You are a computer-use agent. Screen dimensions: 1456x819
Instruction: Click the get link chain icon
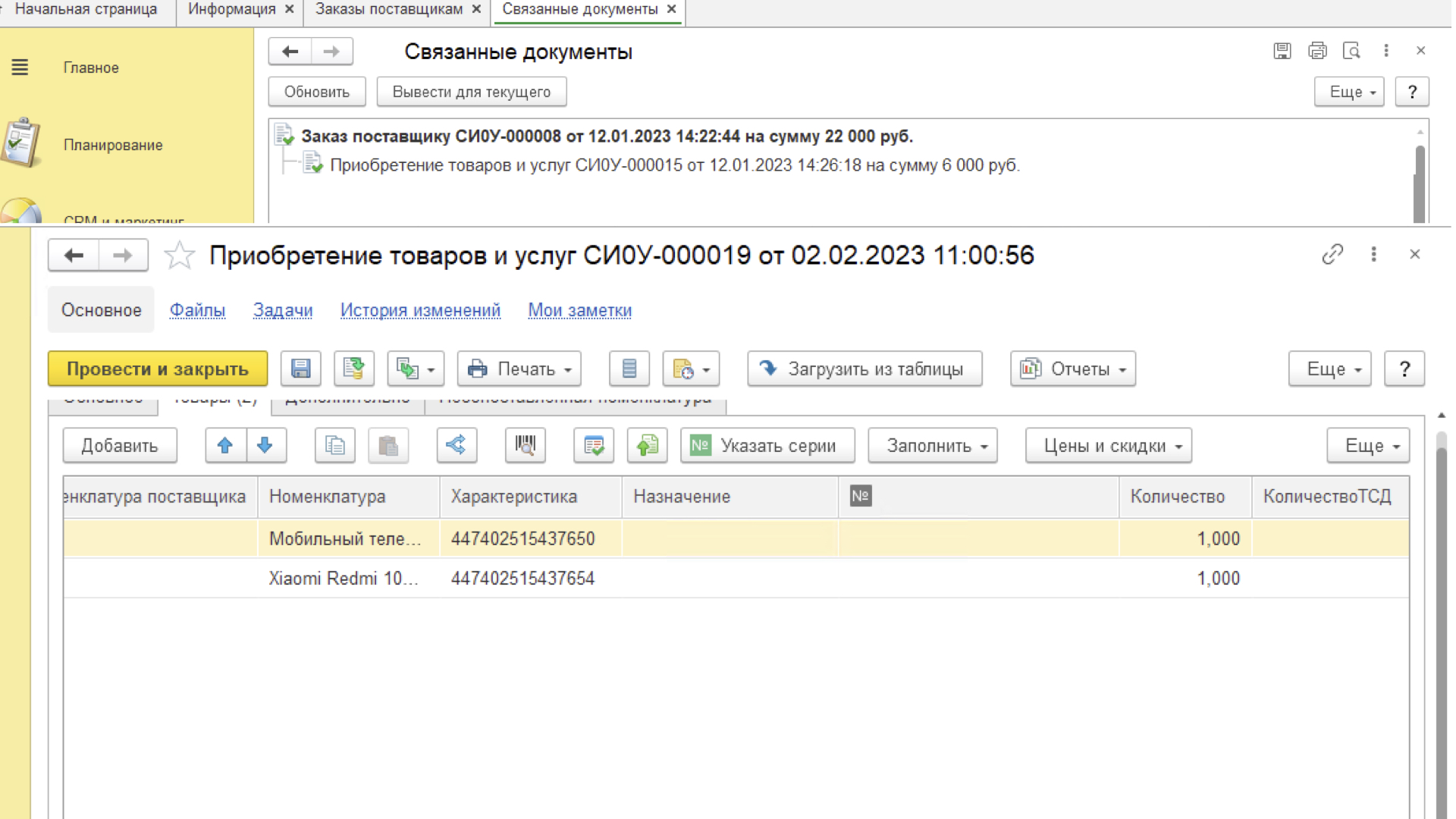(x=1332, y=255)
